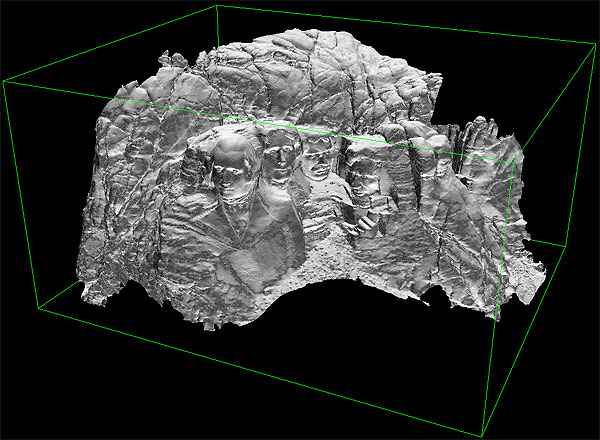Click the rocky dome above the carved faces
Viewport: 600px width, 440px height.
tap(306, 78)
